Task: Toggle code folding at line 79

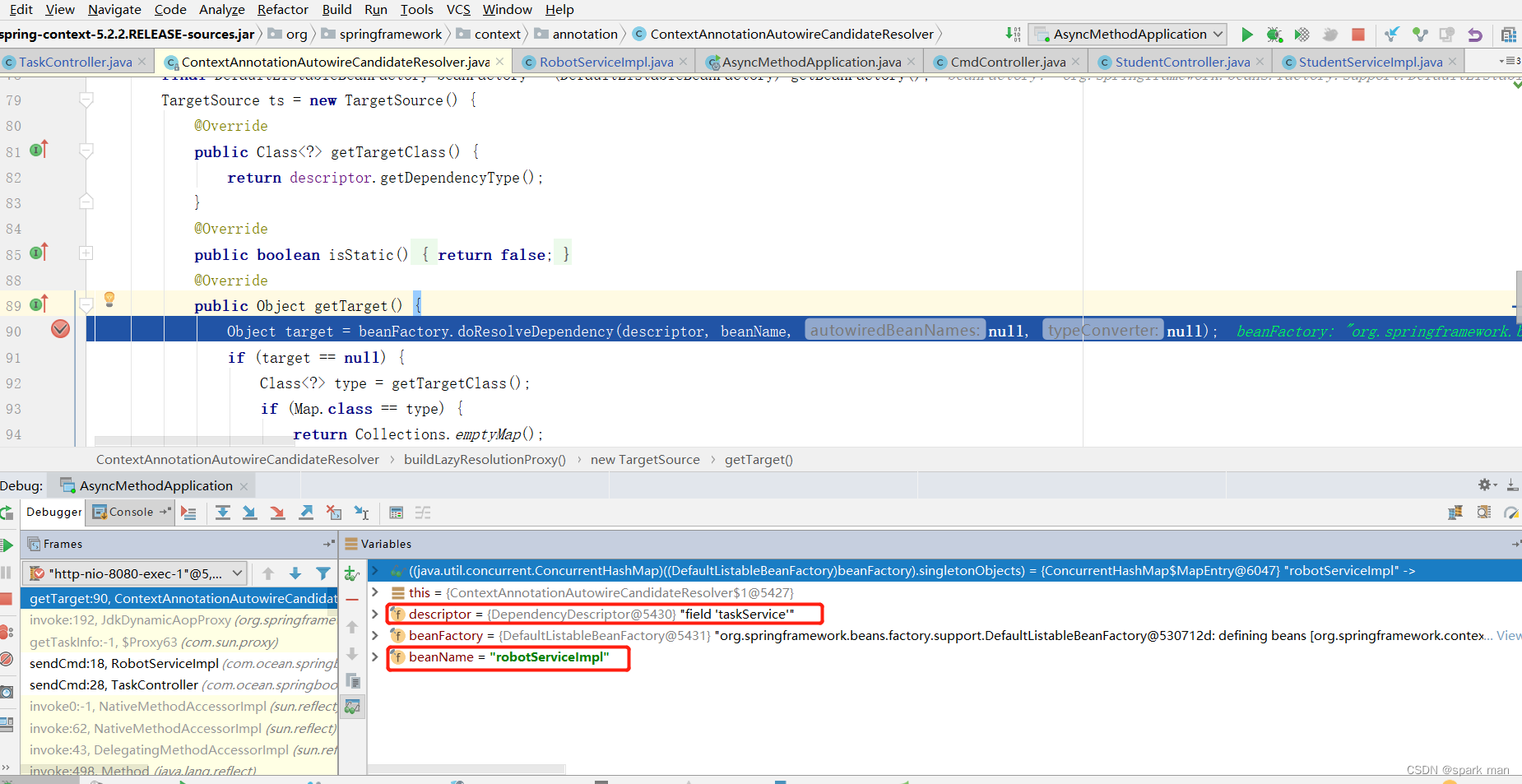Action: click(86, 100)
